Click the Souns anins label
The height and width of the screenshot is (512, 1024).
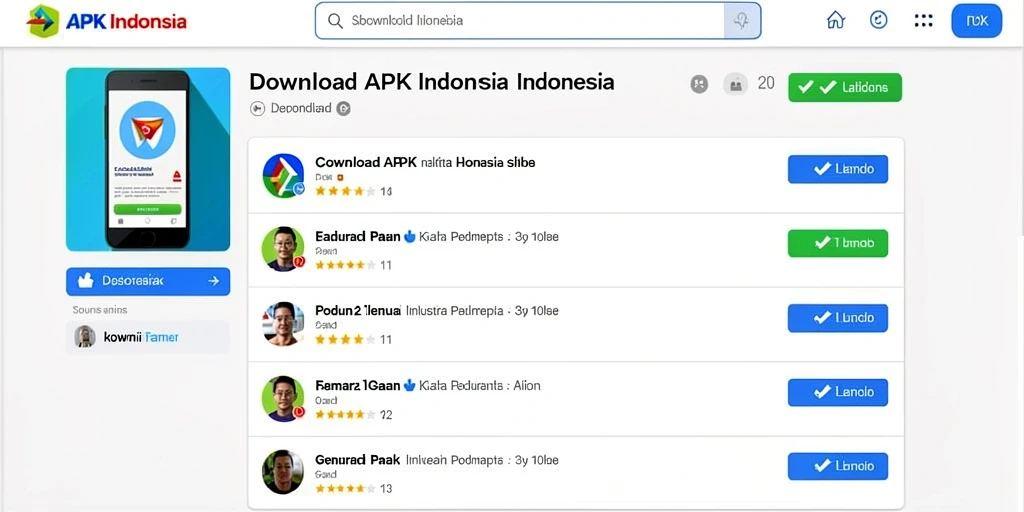pyautogui.click(x=100, y=310)
